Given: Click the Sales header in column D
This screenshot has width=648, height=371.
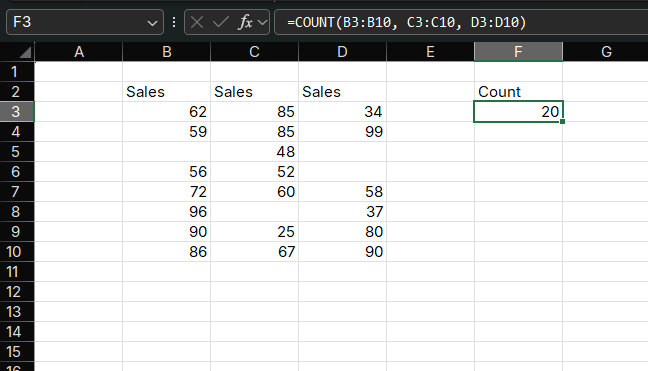Looking at the screenshot, I should click(x=343, y=92).
